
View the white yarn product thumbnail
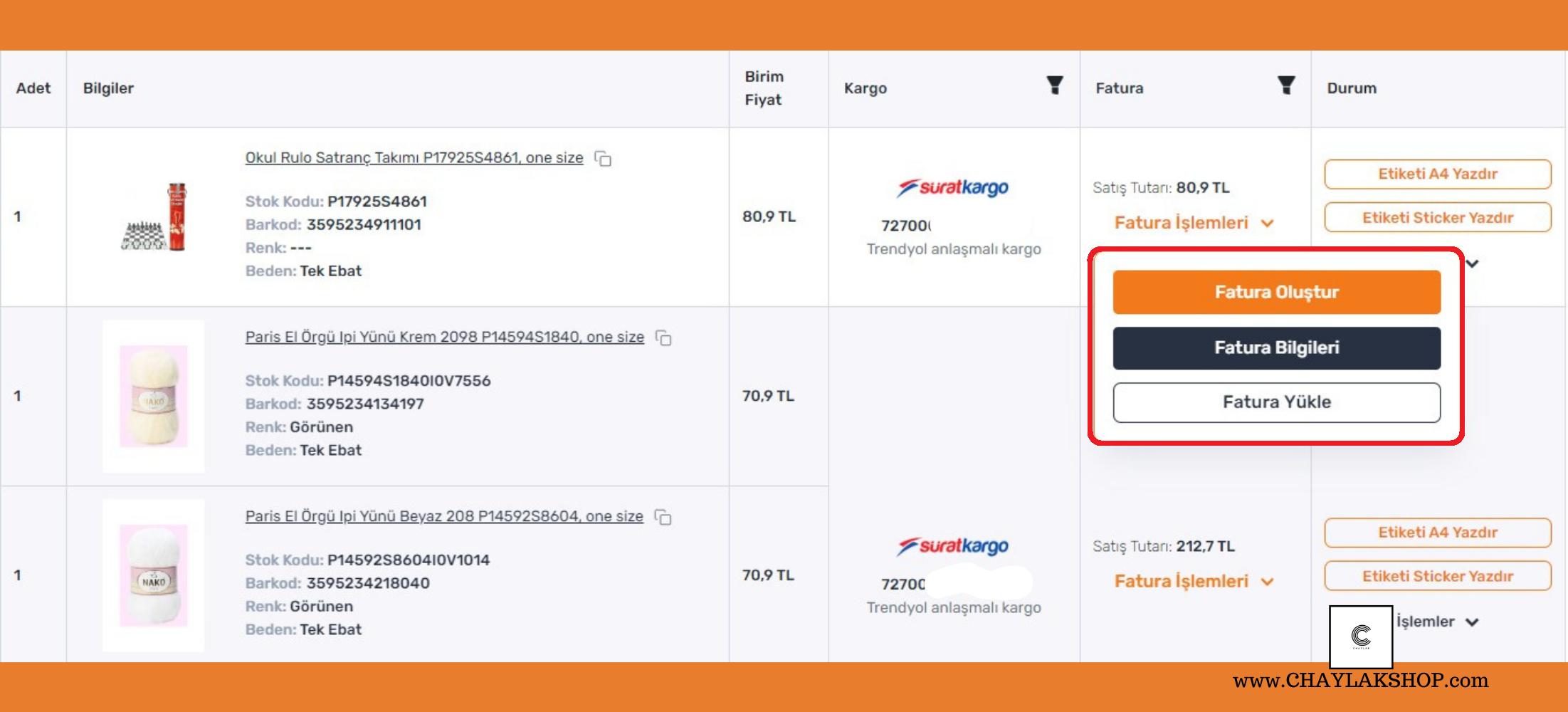click(154, 575)
